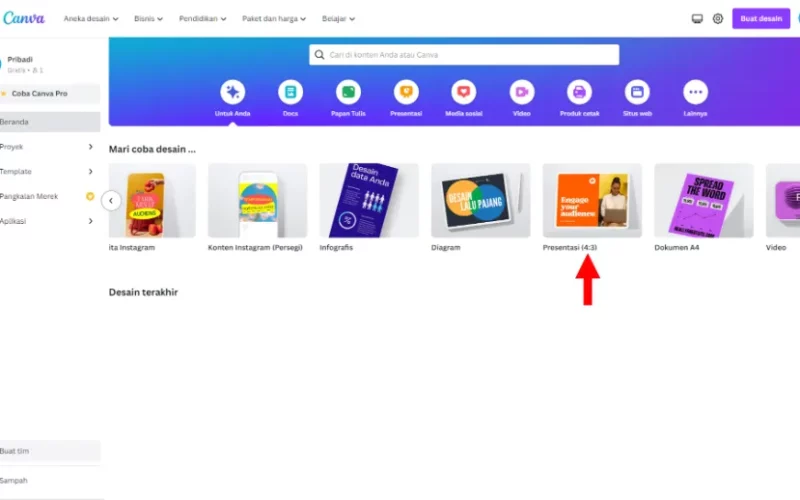The width and height of the screenshot is (800, 500).
Task: Expand the Aplikasi sidebar chevron
Action: [x=90, y=221]
